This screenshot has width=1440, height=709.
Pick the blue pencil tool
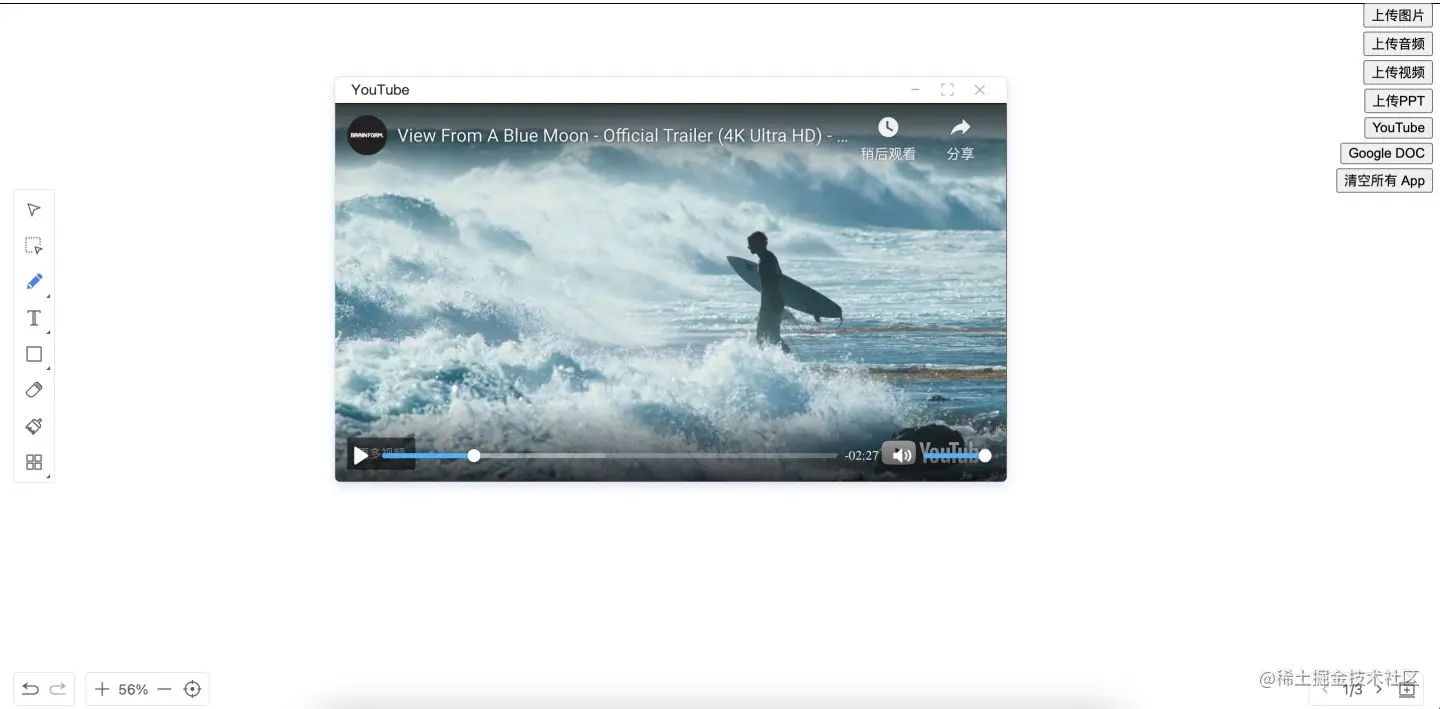pos(34,282)
